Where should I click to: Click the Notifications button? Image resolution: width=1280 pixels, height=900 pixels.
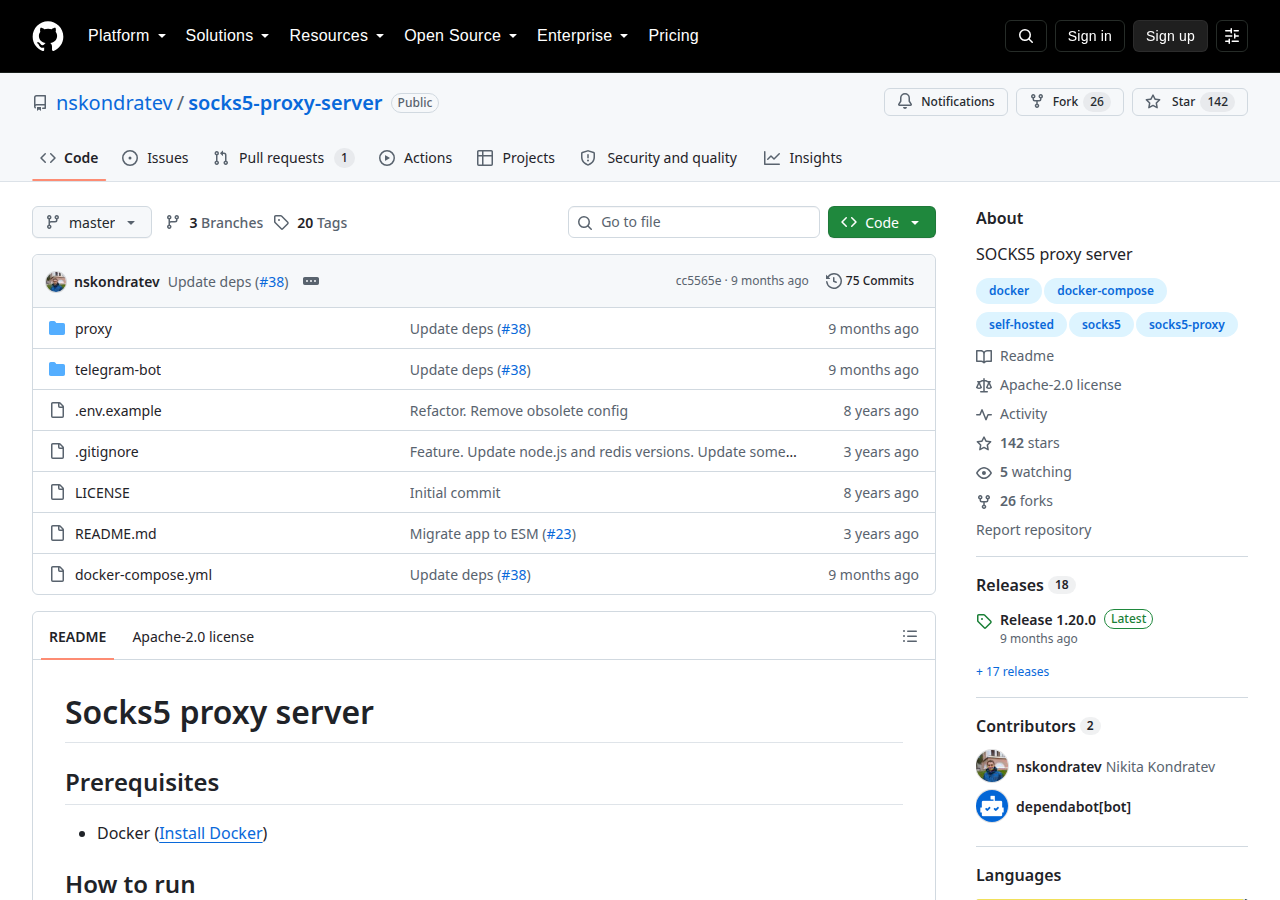(946, 102)
